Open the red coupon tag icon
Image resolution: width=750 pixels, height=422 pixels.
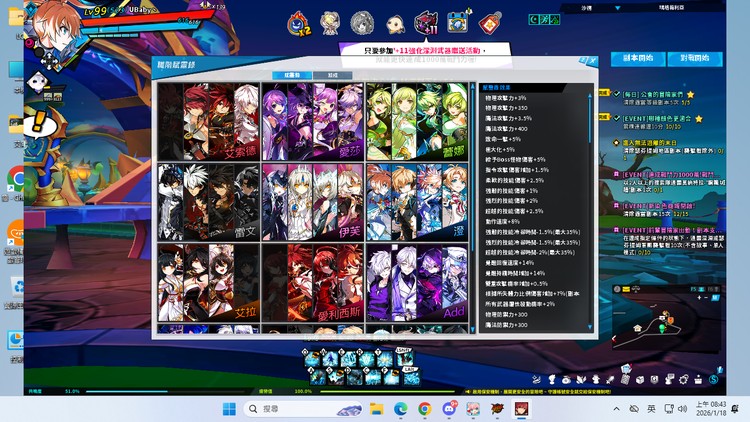pyautogui.click(x=489, y=21)
